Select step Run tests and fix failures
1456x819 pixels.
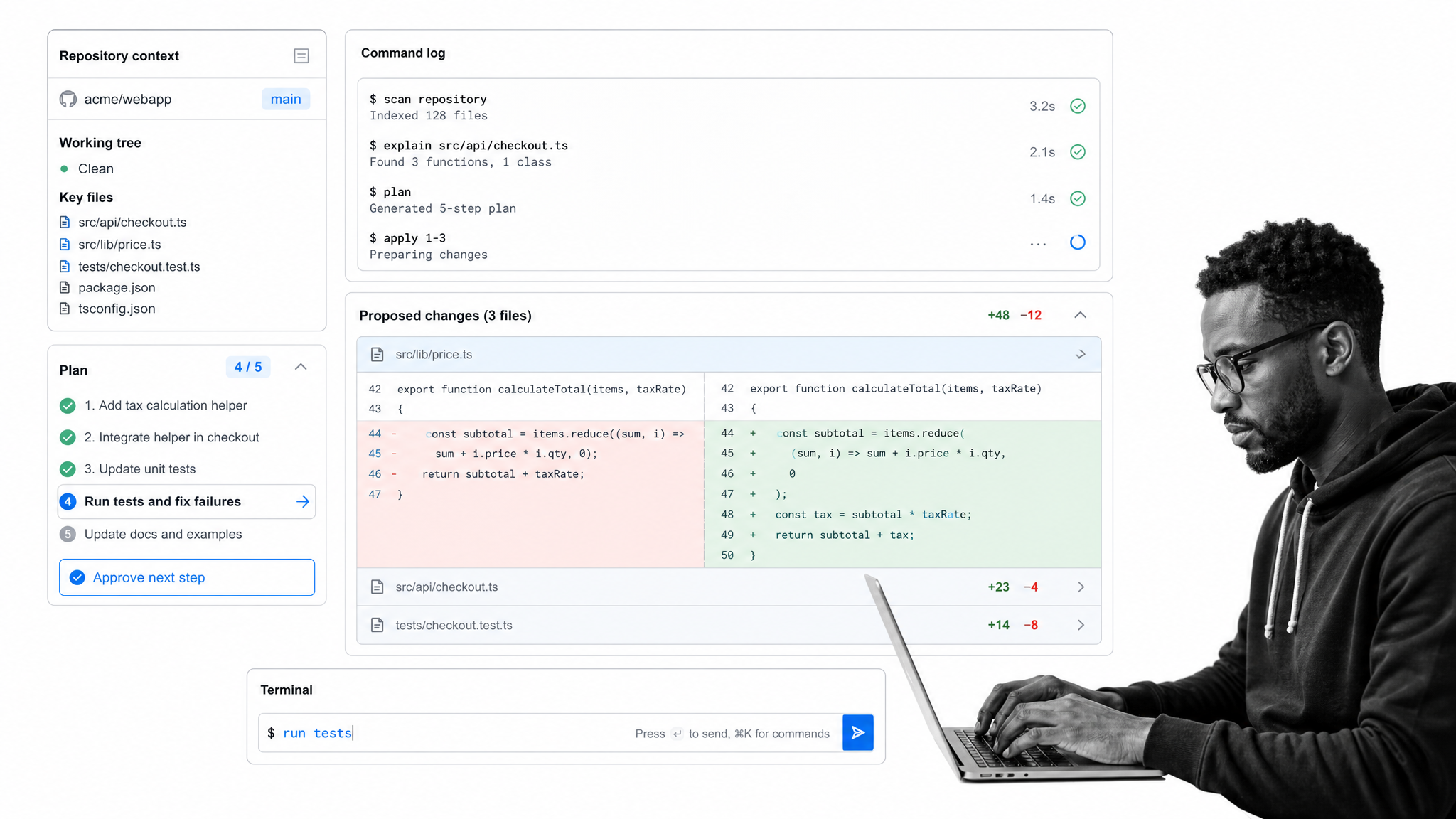[x=186, y=502]
